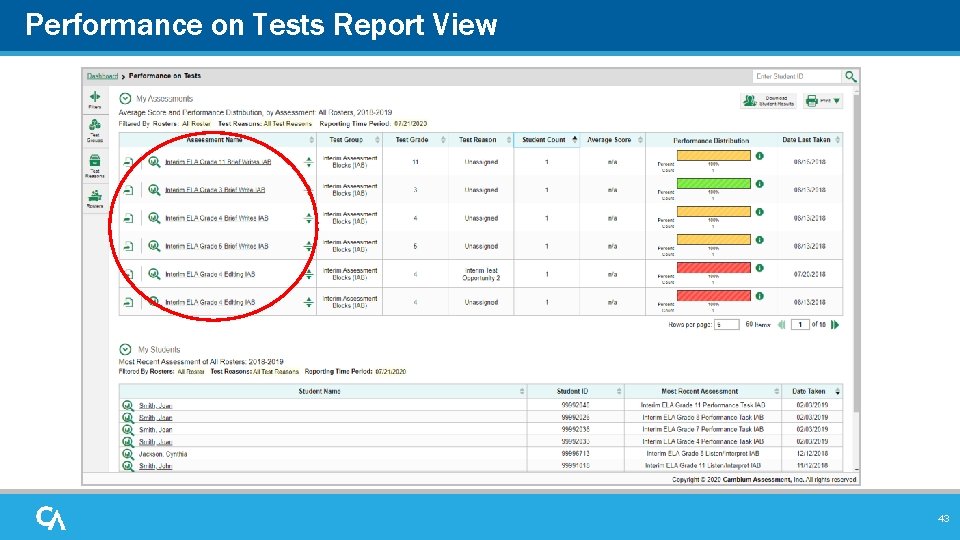This screenshot has height=540, width=960.
Task: Click info icon in the 07/20/2018 Editing IAB row
Action: (x=759, y=268)
